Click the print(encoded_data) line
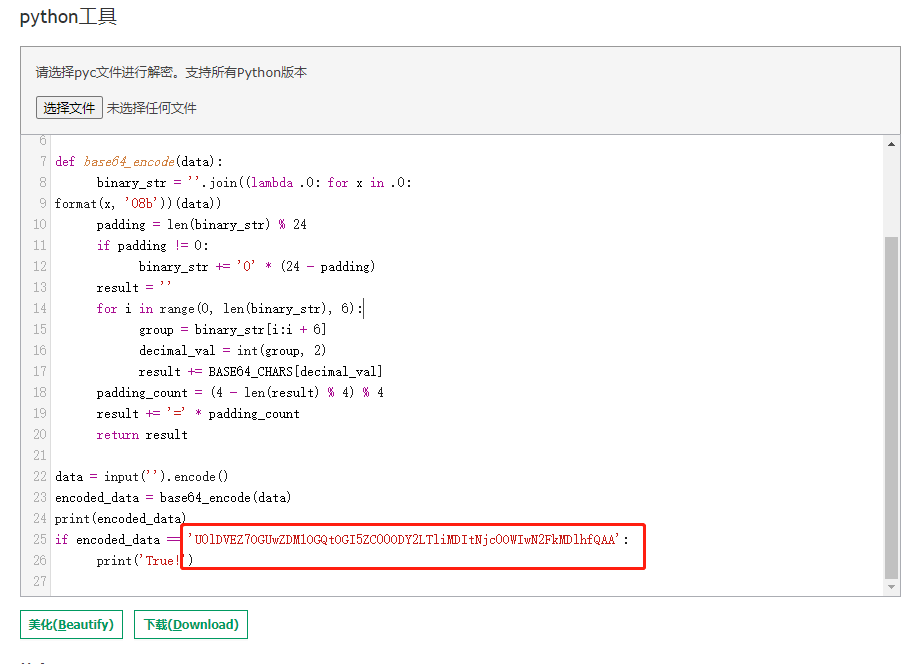 click(x=120, y=518)
